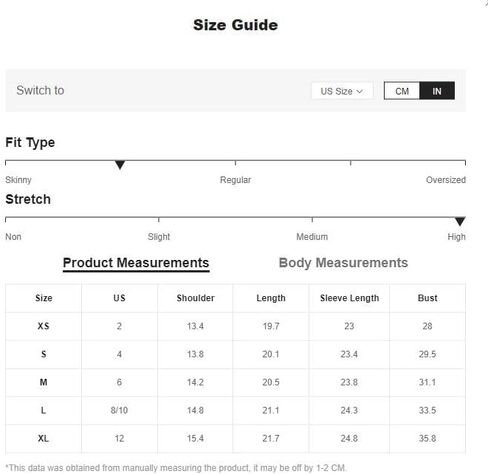Click the Bust column header

point(427,298)
